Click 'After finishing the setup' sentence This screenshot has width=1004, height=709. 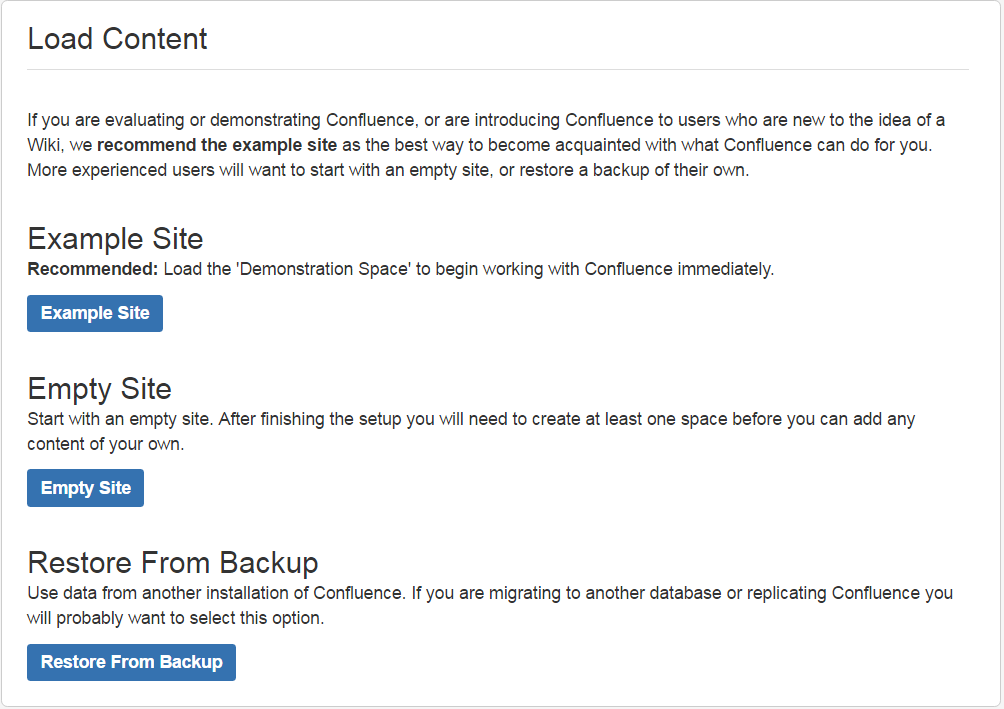560,419
